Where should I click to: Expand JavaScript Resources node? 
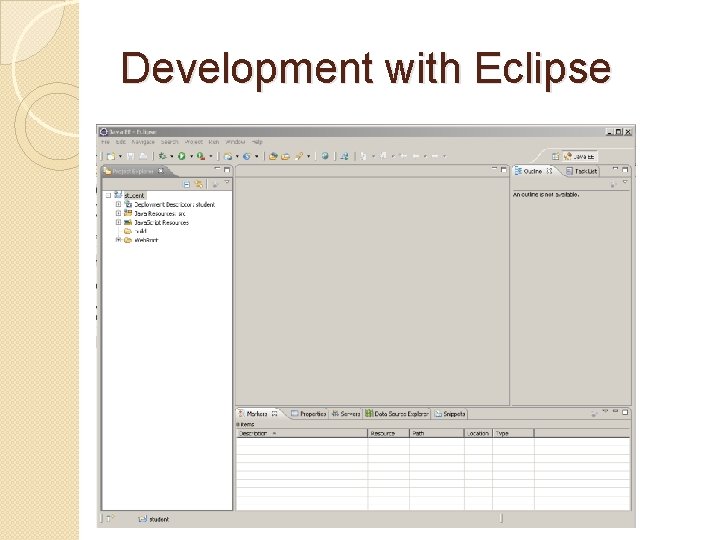click(x=118, y=222)
